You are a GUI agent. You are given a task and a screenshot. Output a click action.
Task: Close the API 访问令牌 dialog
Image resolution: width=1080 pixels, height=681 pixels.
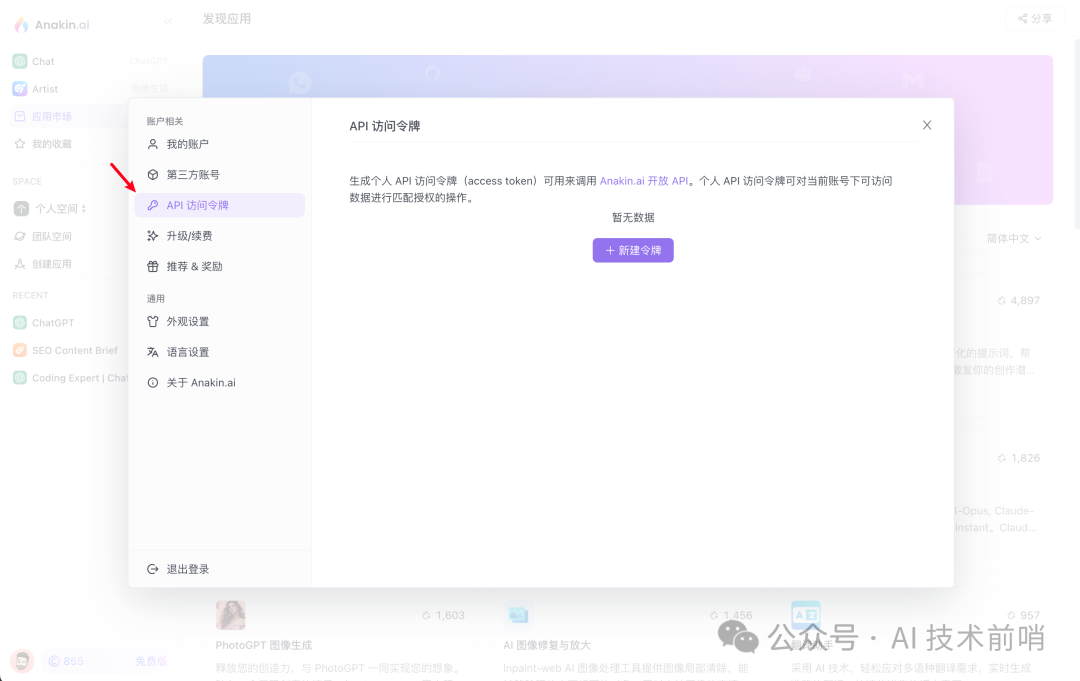point(927,125)
